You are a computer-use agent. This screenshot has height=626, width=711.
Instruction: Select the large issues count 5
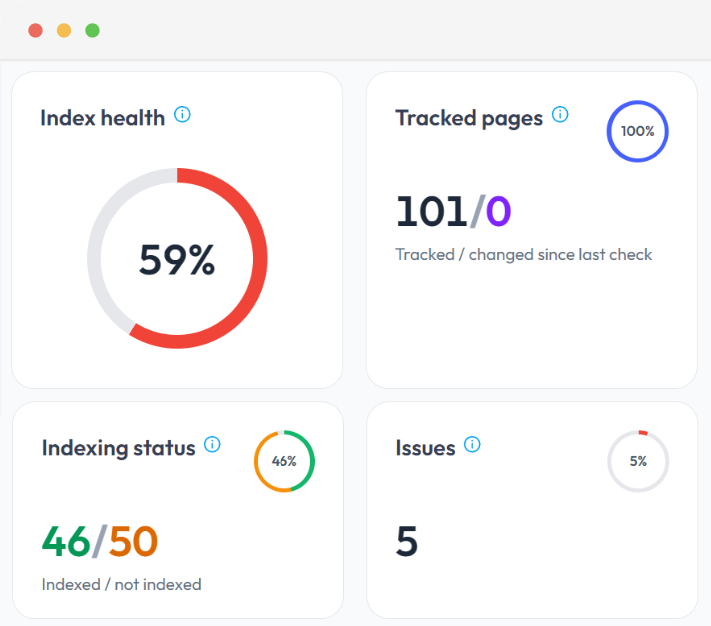tap(407, 541)
